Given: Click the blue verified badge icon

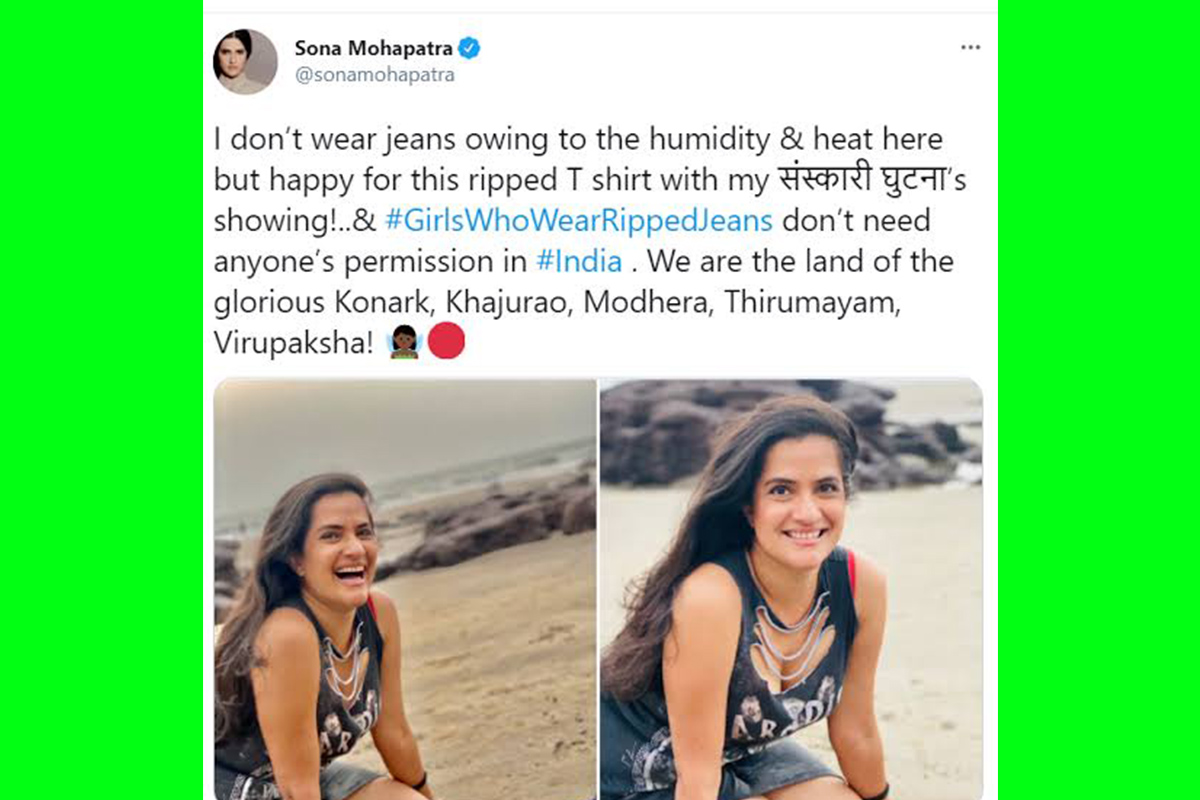Looking at the screenshot, I should 469,48.
